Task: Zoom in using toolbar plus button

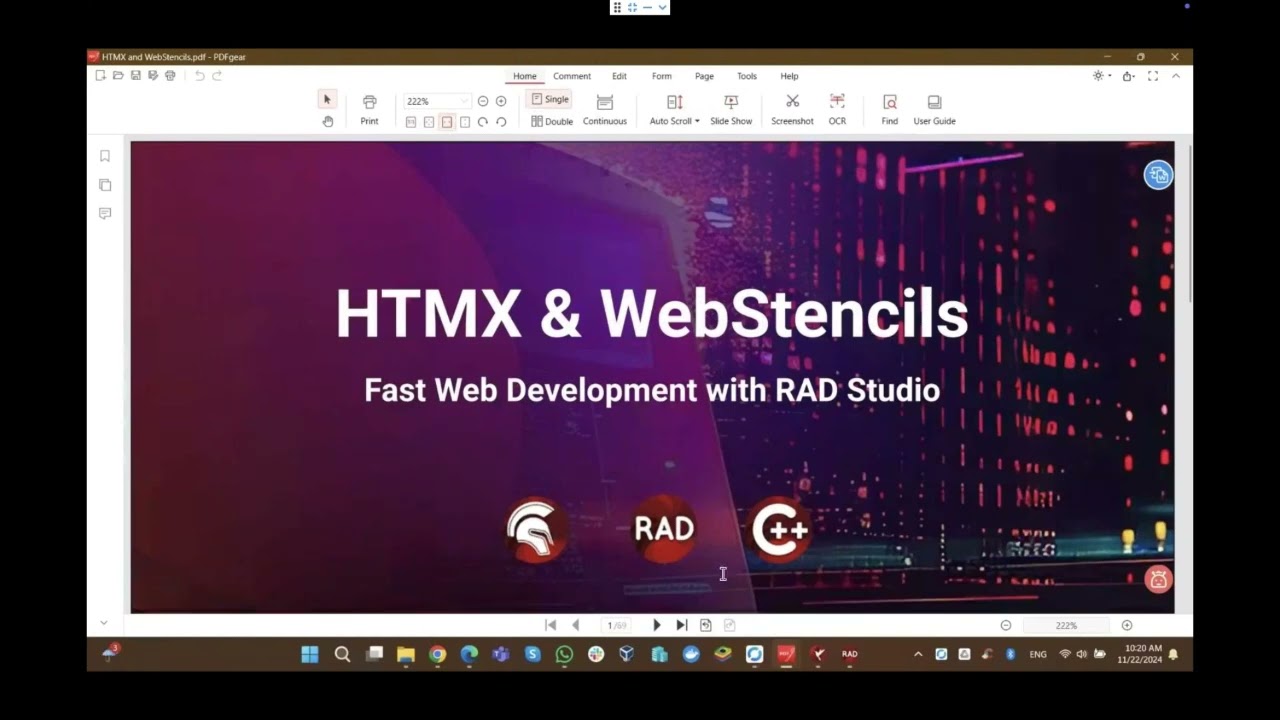Action: pos(501,101)
